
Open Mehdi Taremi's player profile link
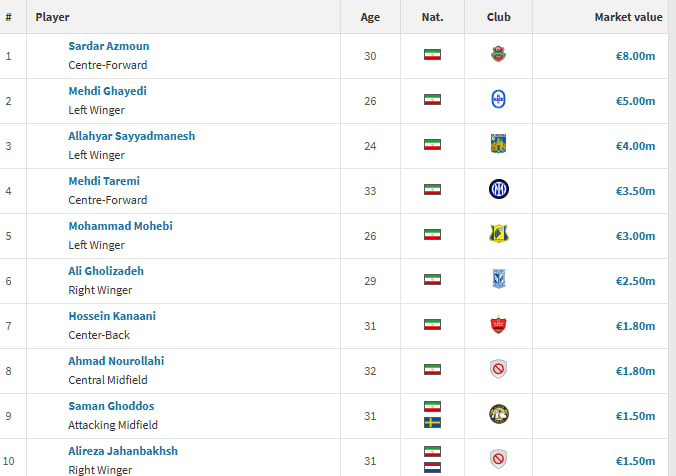(x=104, y=181)
